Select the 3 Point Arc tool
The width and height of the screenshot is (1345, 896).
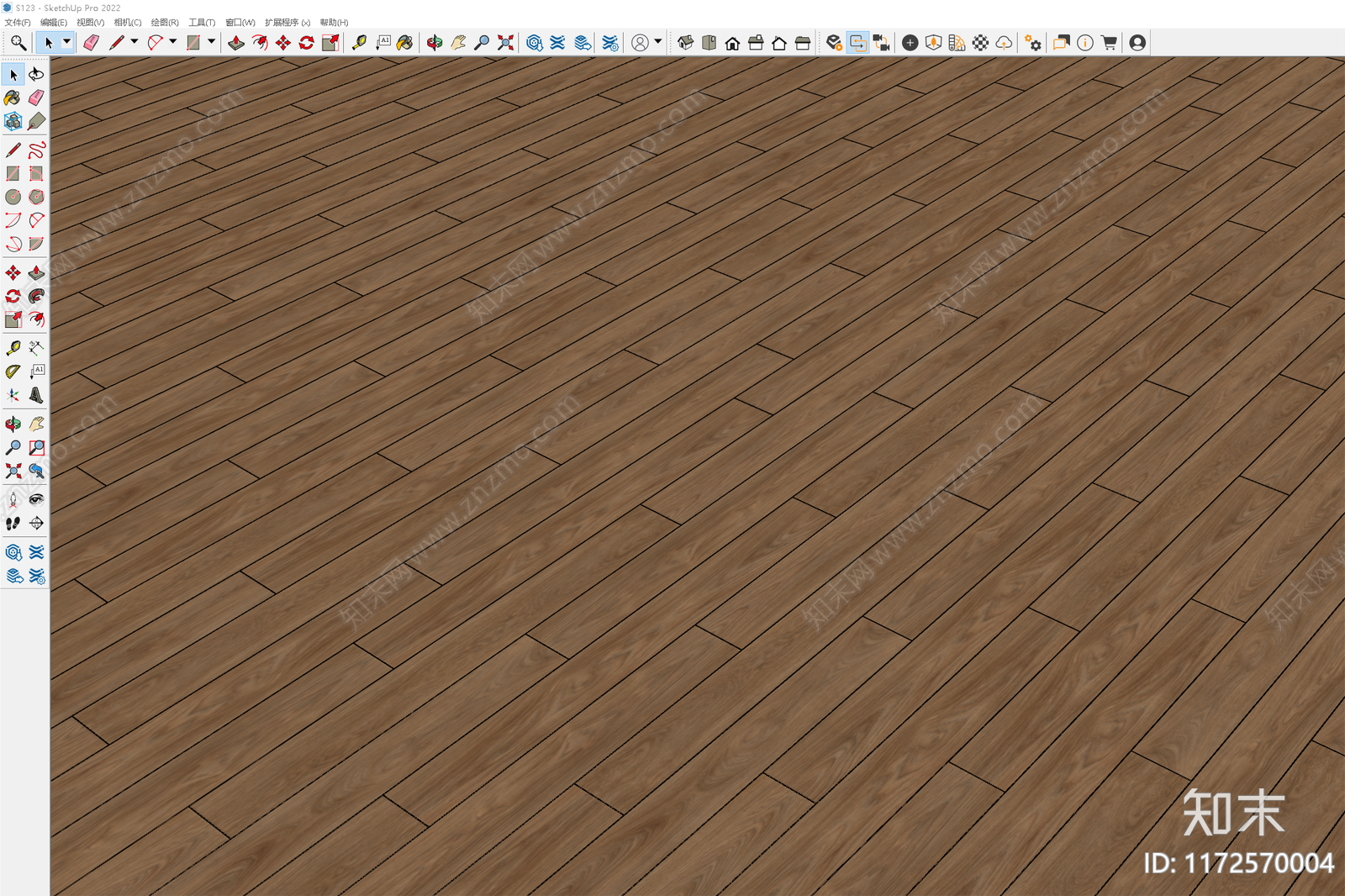(x=13, y=245)
